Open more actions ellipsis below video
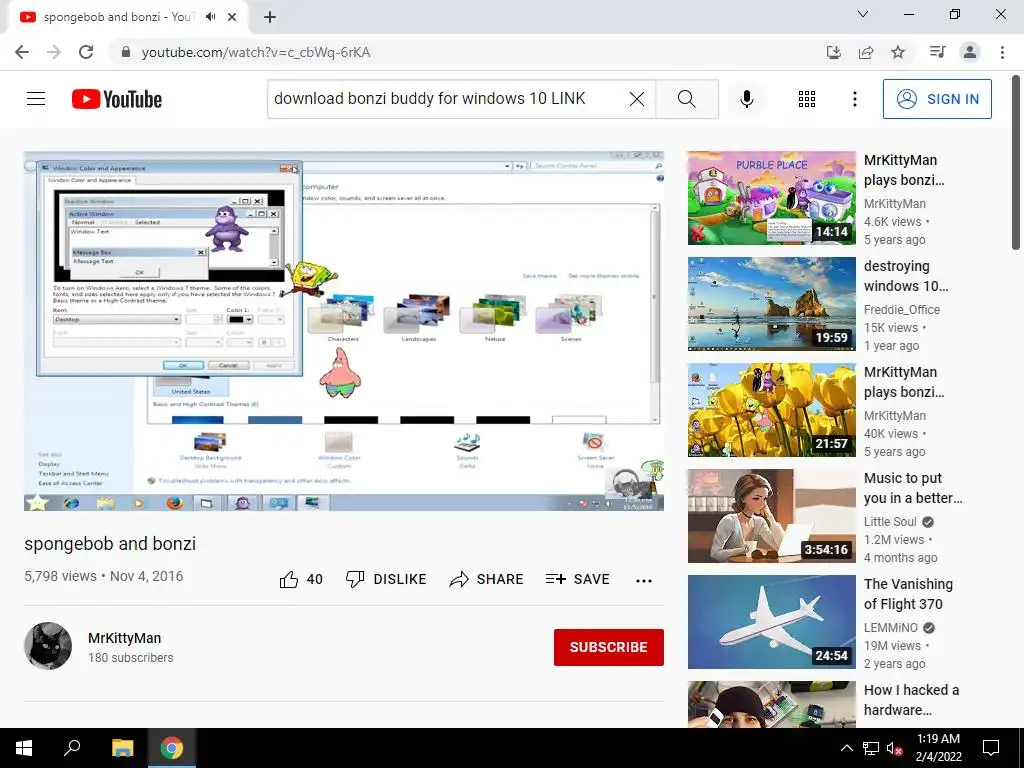 tap(644, 581)
